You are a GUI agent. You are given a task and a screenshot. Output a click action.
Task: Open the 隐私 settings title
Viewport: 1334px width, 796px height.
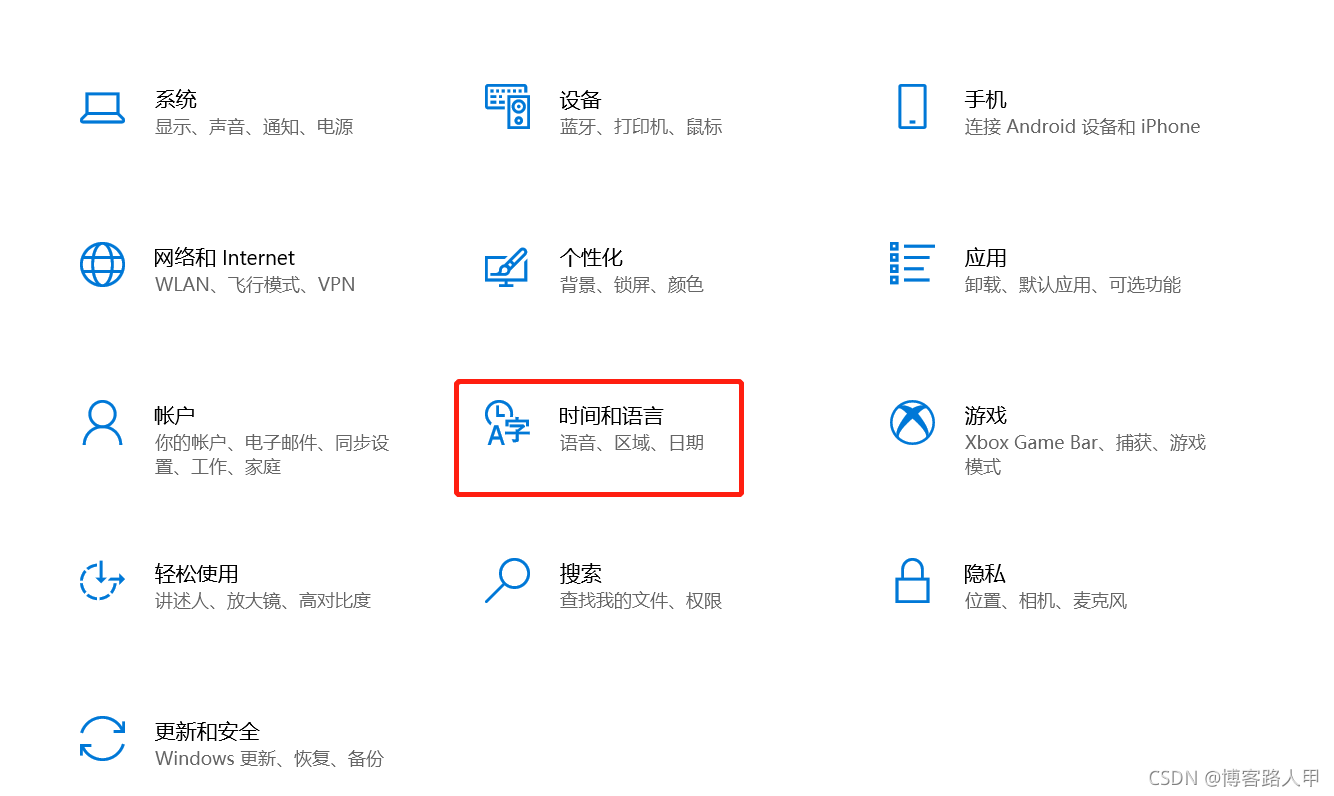click(985, 574)
